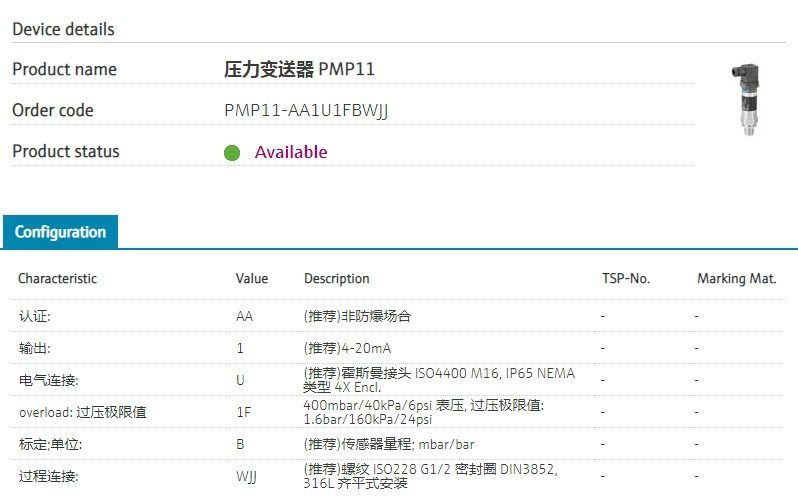Click the green product status indicator dot
Image resolution: width=798 pixels, height=502 pixels.
point(232,153)
